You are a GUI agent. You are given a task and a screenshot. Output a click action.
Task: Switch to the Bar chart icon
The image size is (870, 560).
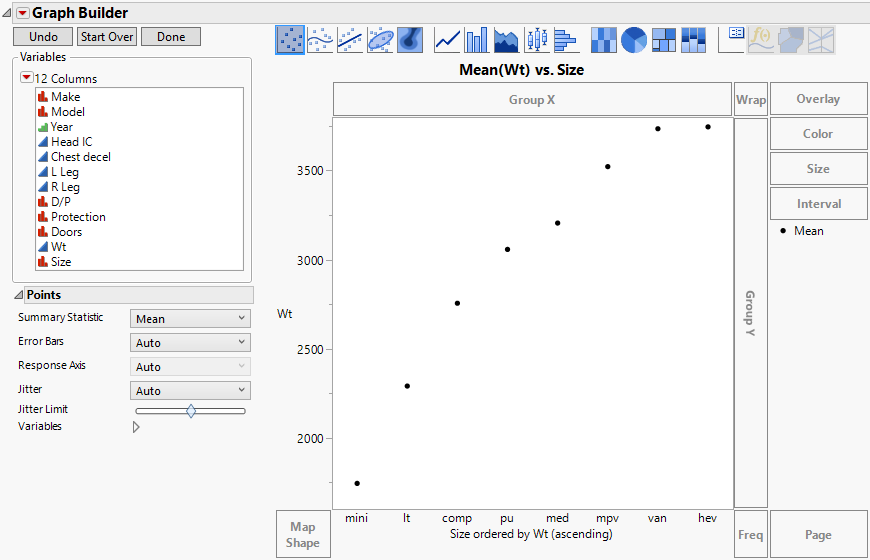pos(477,39)
